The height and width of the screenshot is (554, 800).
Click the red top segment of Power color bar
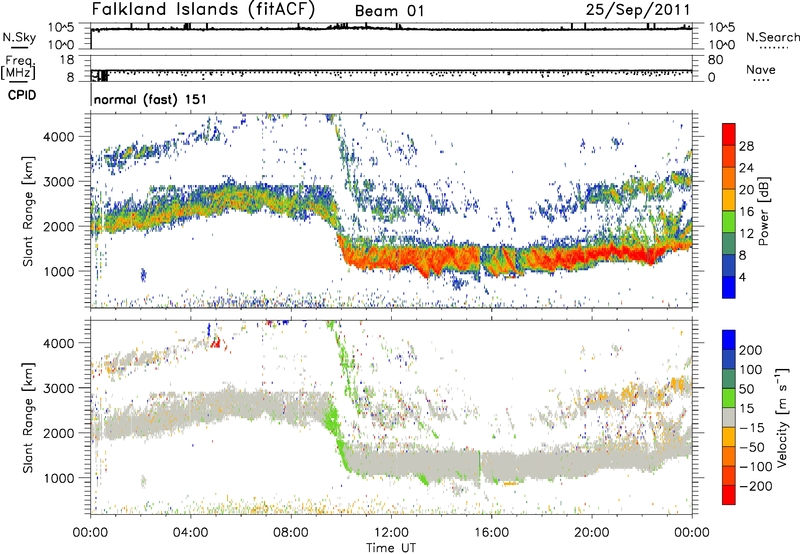click(729, 134)
